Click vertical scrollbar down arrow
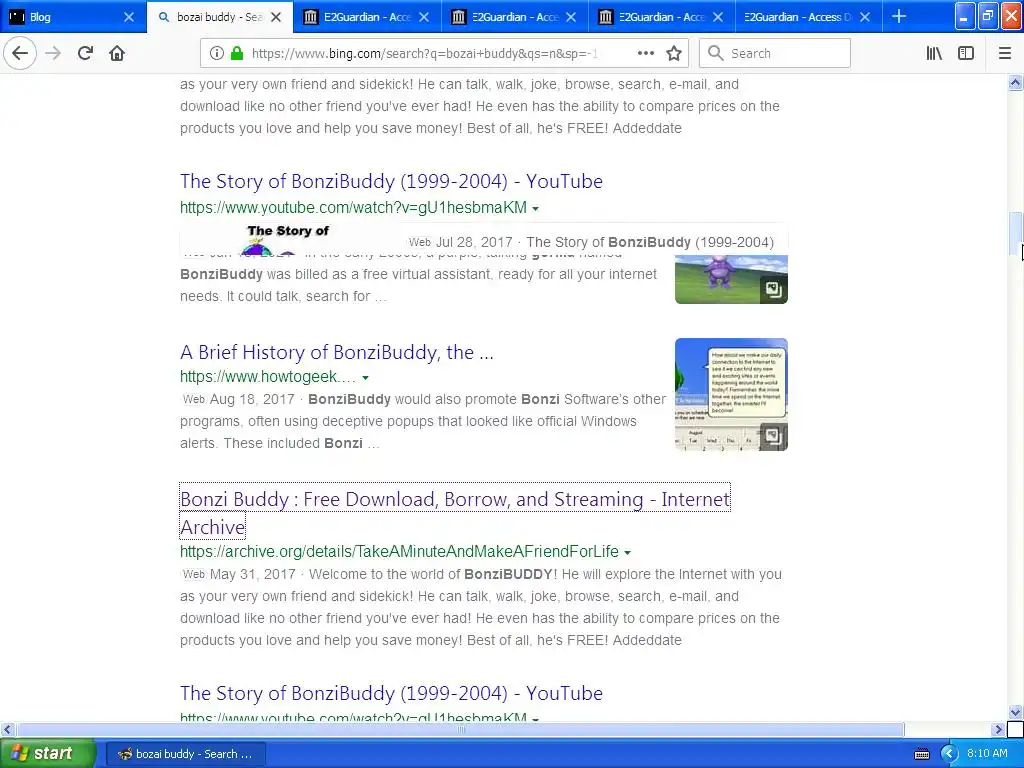The height and width of the screenshot is (768, 1024). [1015, 712]
